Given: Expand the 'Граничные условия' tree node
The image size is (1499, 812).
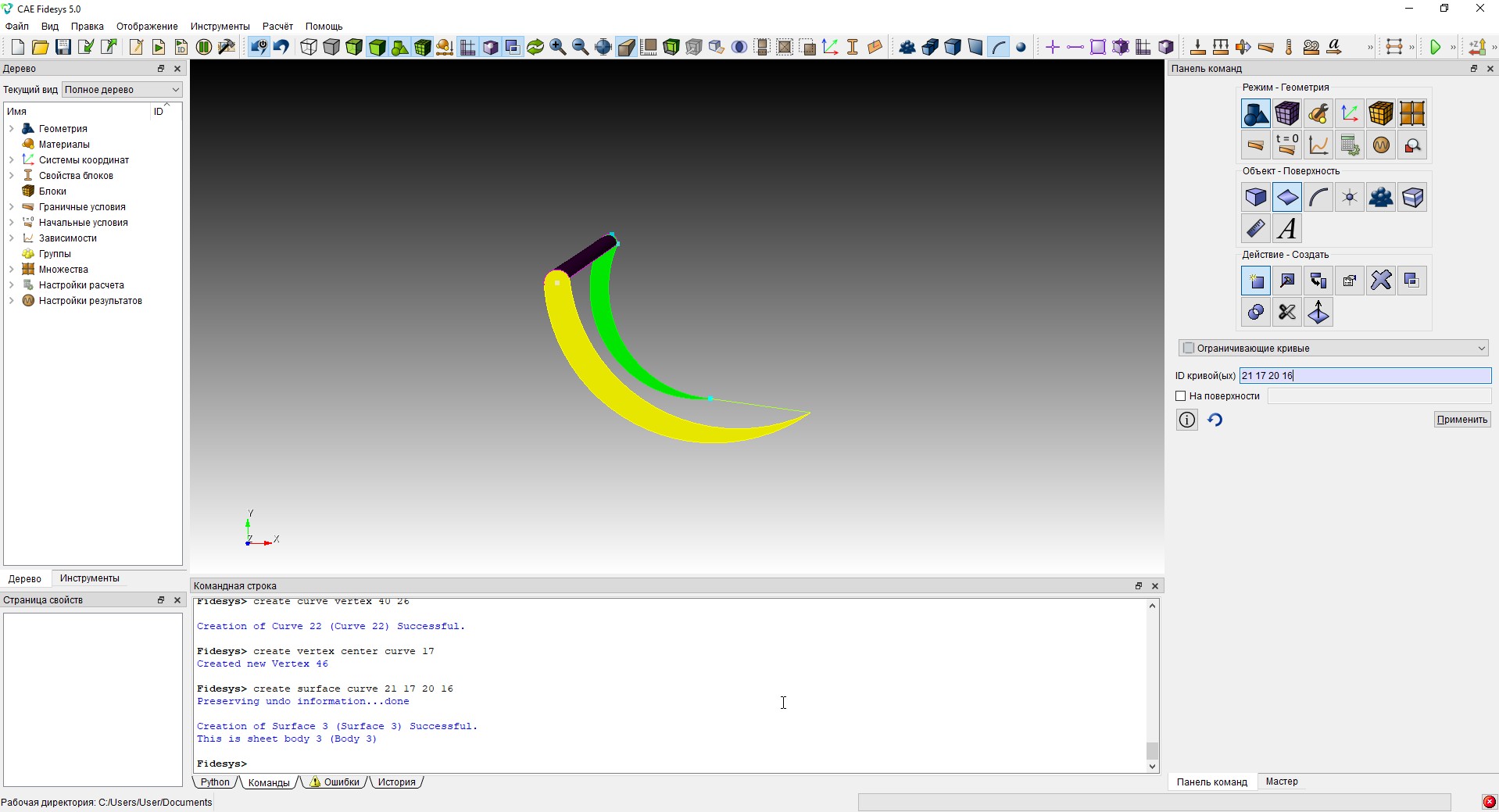Looking at the screenshot, I should (11, 206).
